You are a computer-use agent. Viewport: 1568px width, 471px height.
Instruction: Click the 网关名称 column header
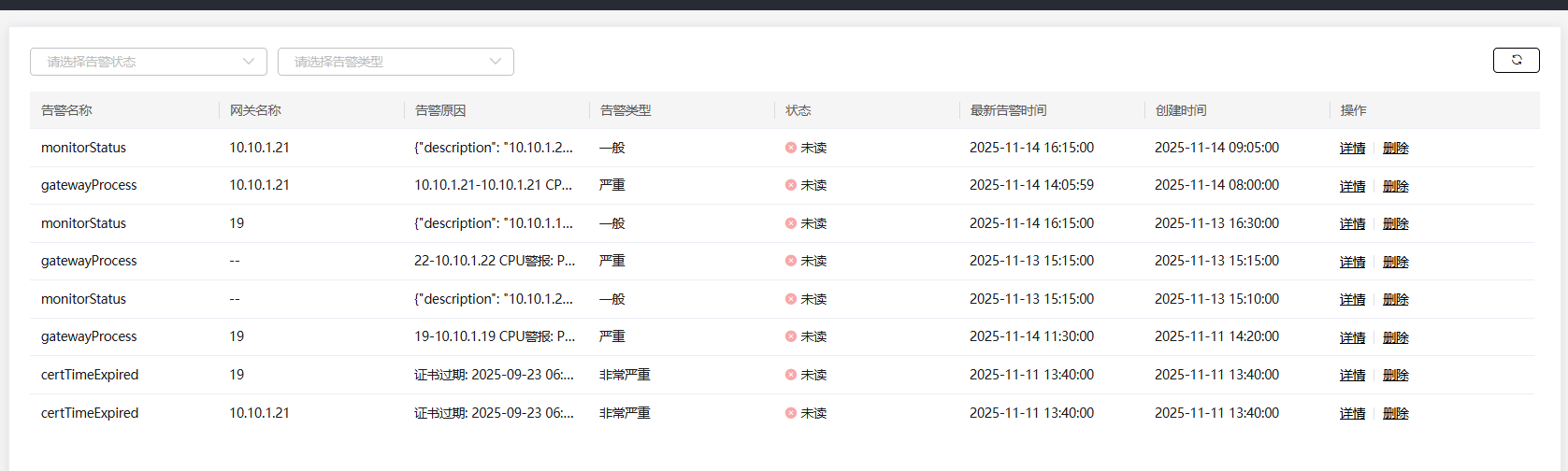(255, 110)
